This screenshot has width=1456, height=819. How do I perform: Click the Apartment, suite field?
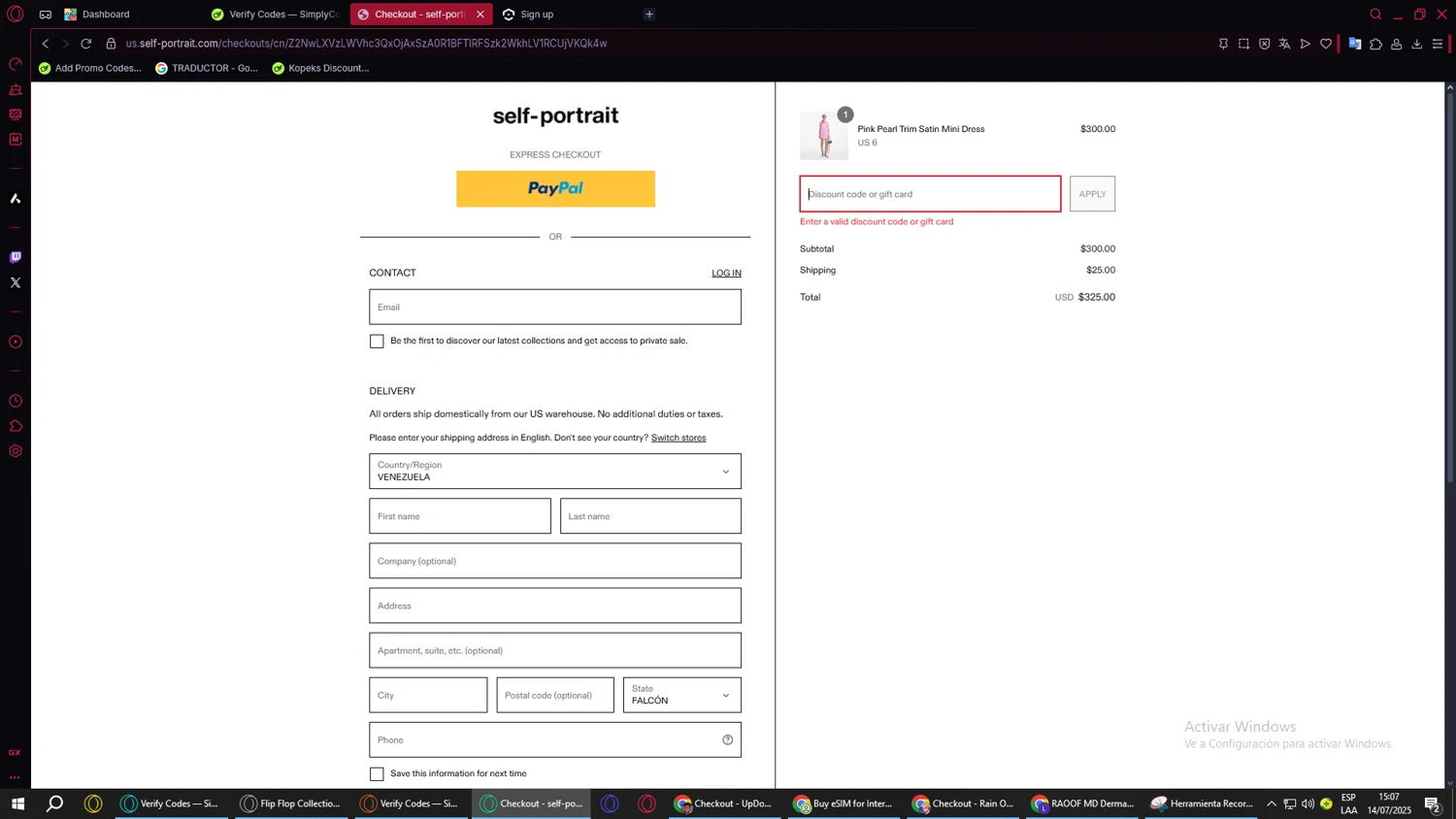[x=555, y=650]
